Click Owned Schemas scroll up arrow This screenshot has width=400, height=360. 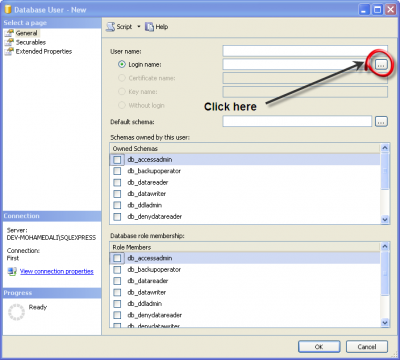click(385, 148)
